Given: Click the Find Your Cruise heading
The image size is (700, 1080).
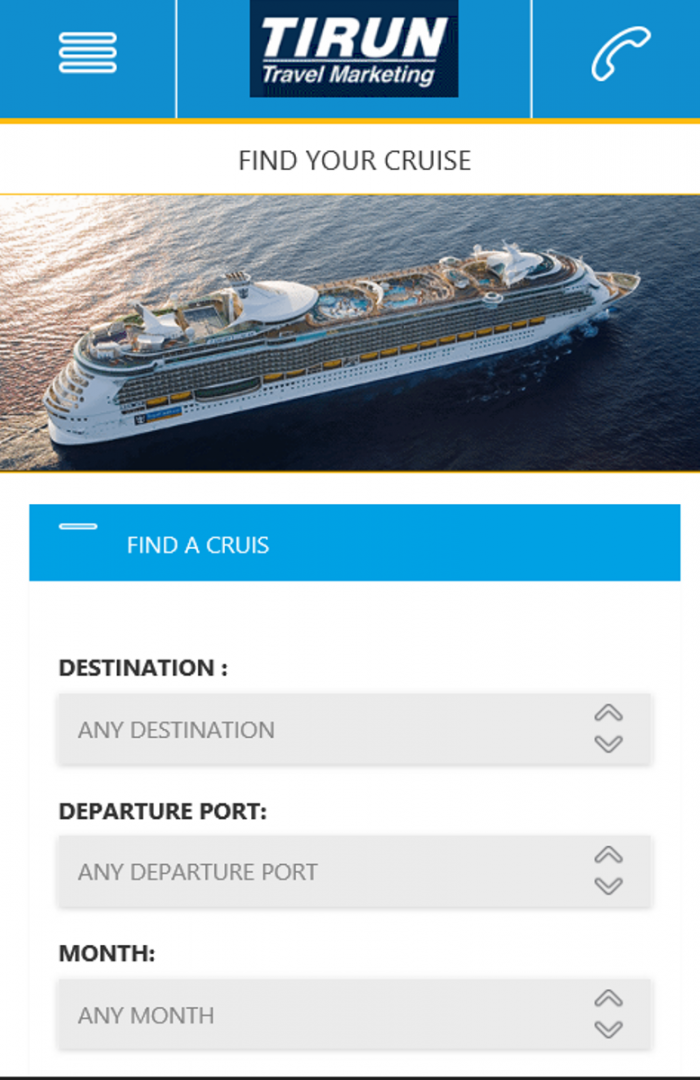Looking at the screenshot, I should [354, 160].
